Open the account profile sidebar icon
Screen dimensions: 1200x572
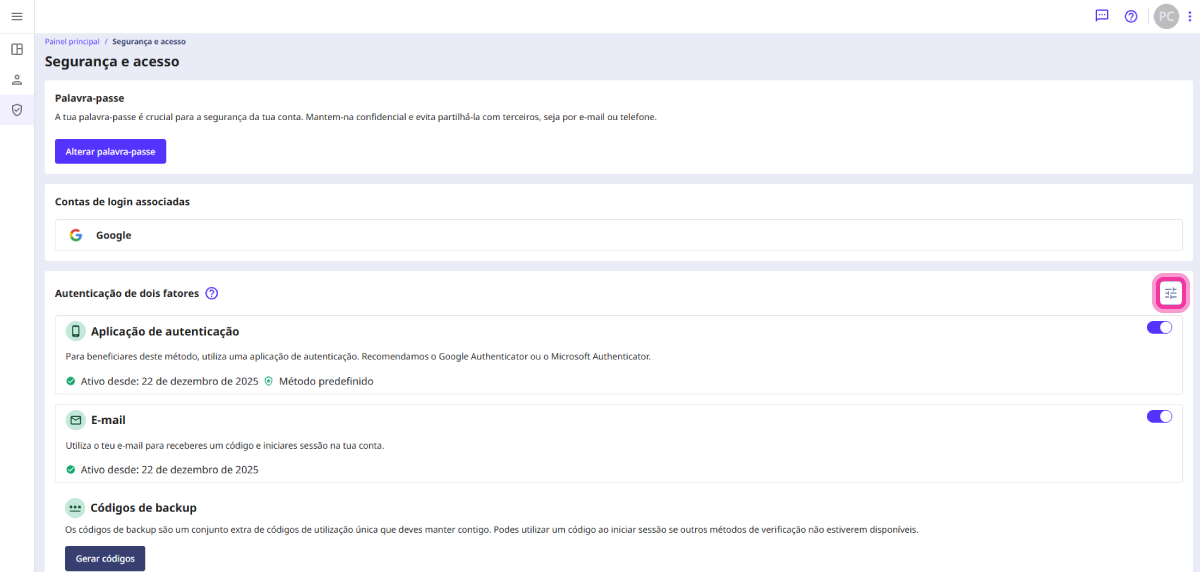(17, 79)
